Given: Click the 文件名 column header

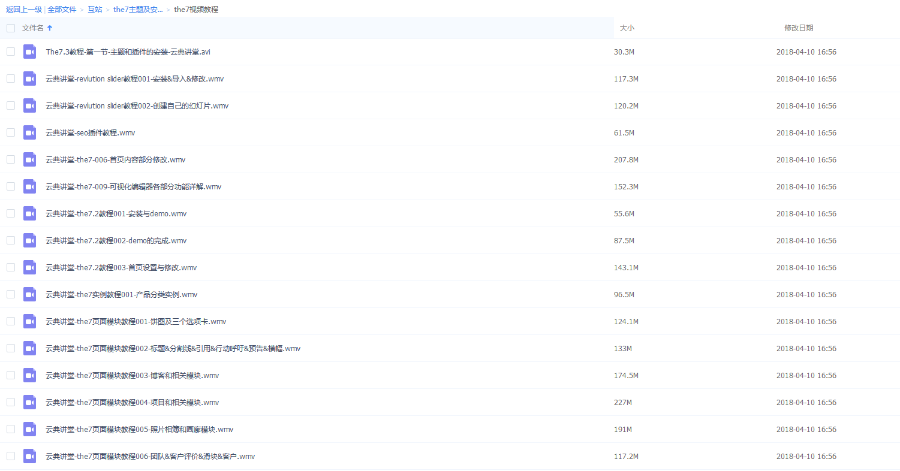Looking at the screenshot, I should click(x=33, y=28).
